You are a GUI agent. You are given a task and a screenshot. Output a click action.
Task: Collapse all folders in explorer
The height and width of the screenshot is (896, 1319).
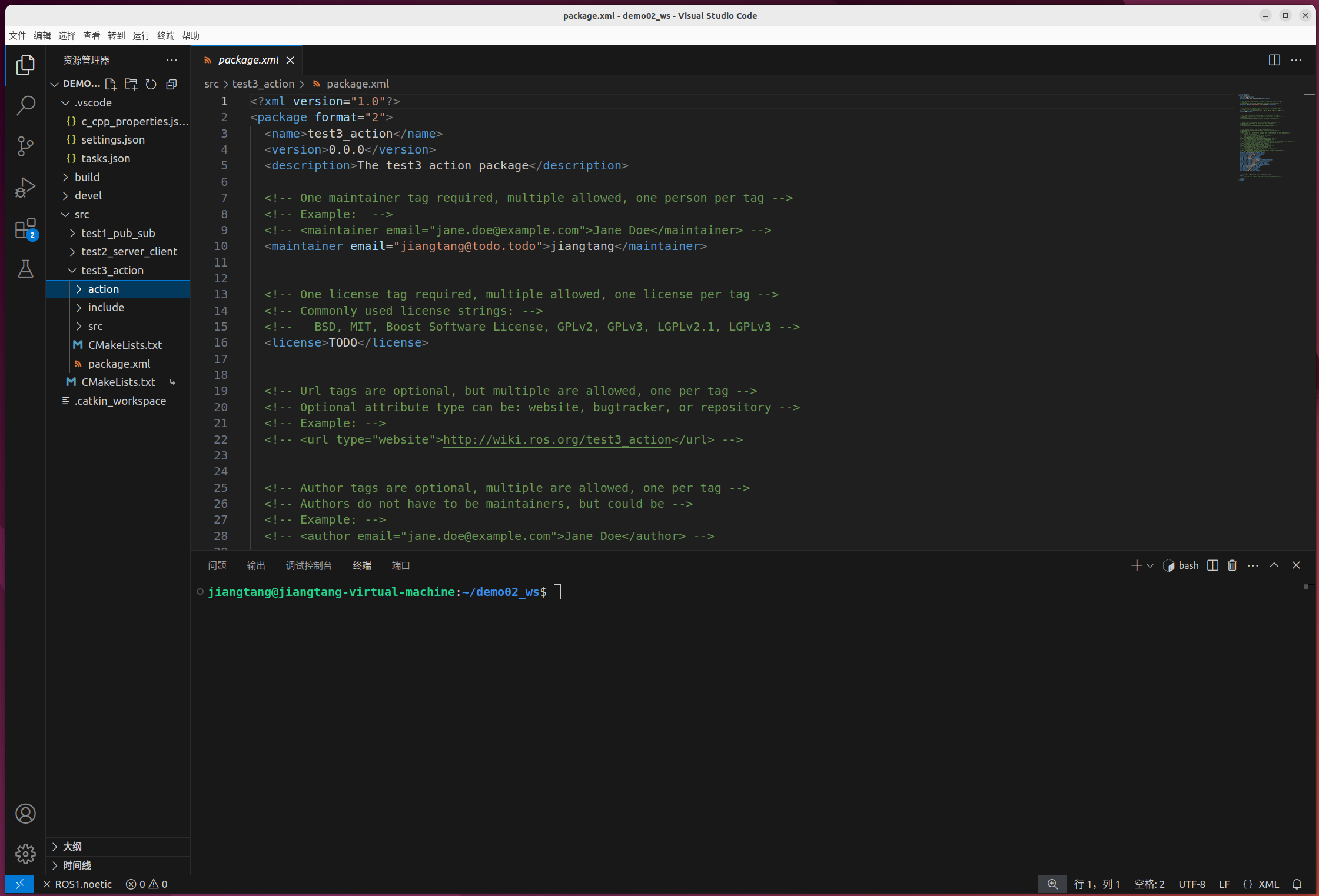pos(171,84)
